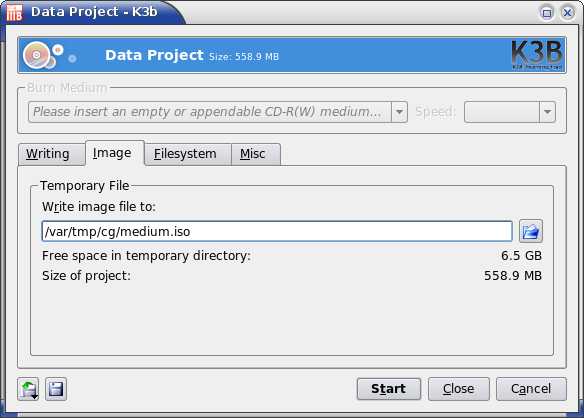
Task: Click the Close button at bottom
Action: pos(458,389)
